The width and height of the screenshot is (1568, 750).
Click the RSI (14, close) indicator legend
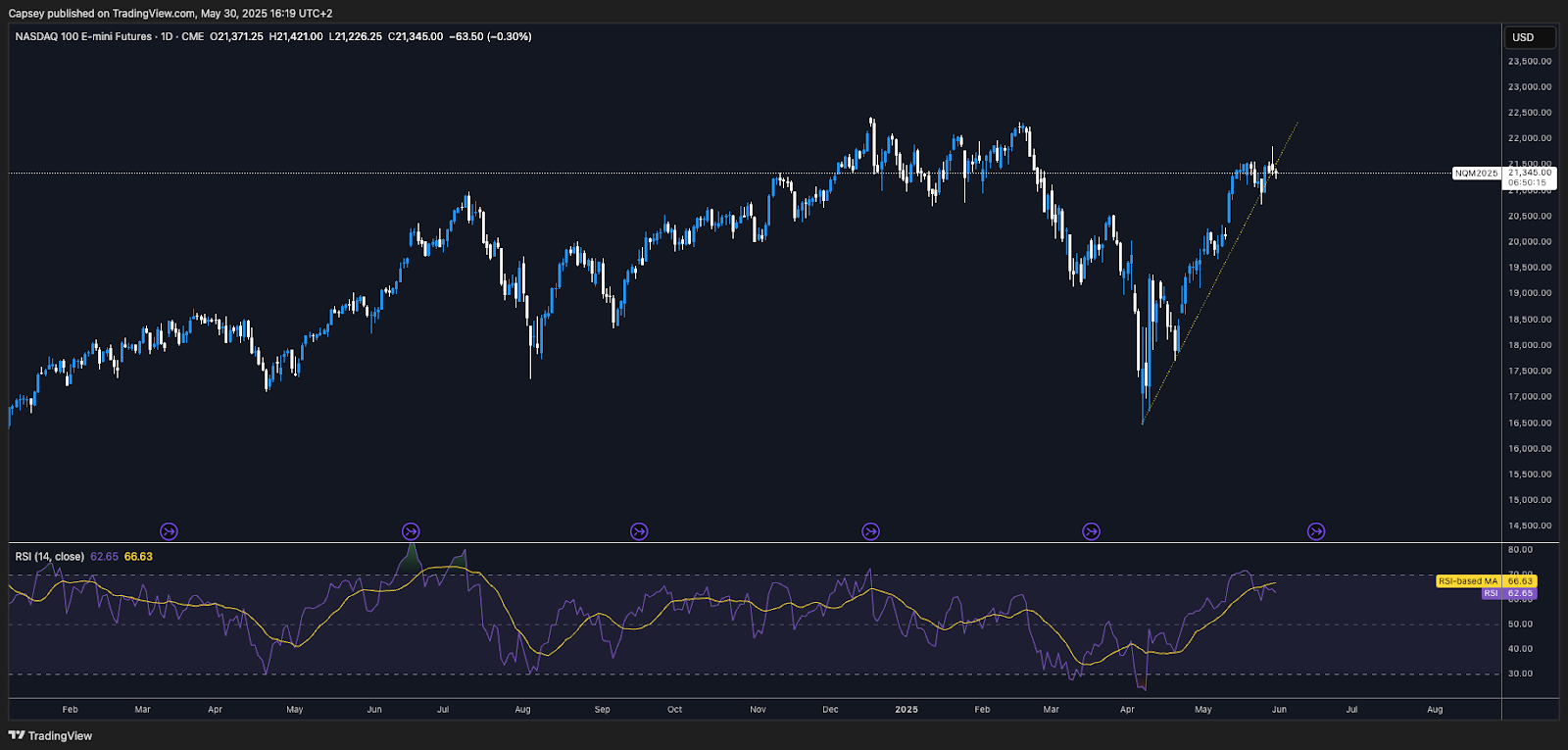coord(49,557)
